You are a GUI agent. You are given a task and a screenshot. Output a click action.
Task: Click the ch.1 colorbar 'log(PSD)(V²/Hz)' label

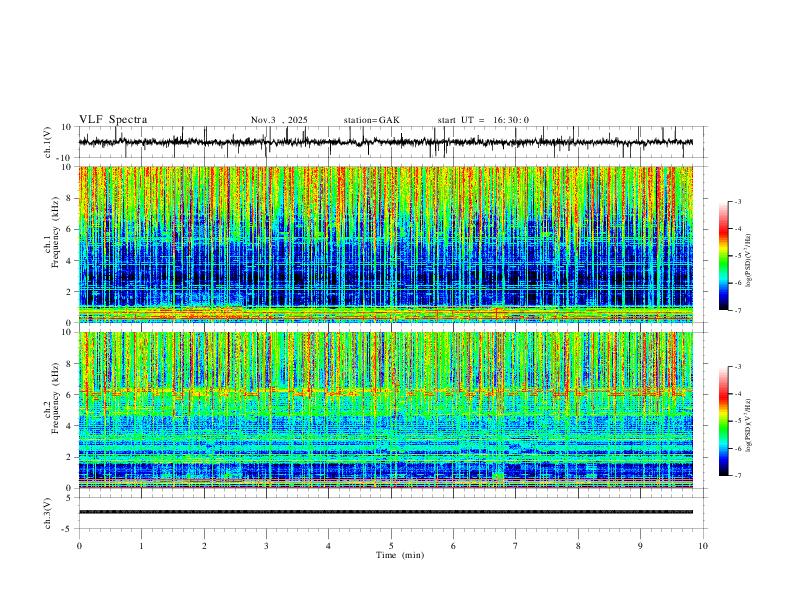pos(749,260)
